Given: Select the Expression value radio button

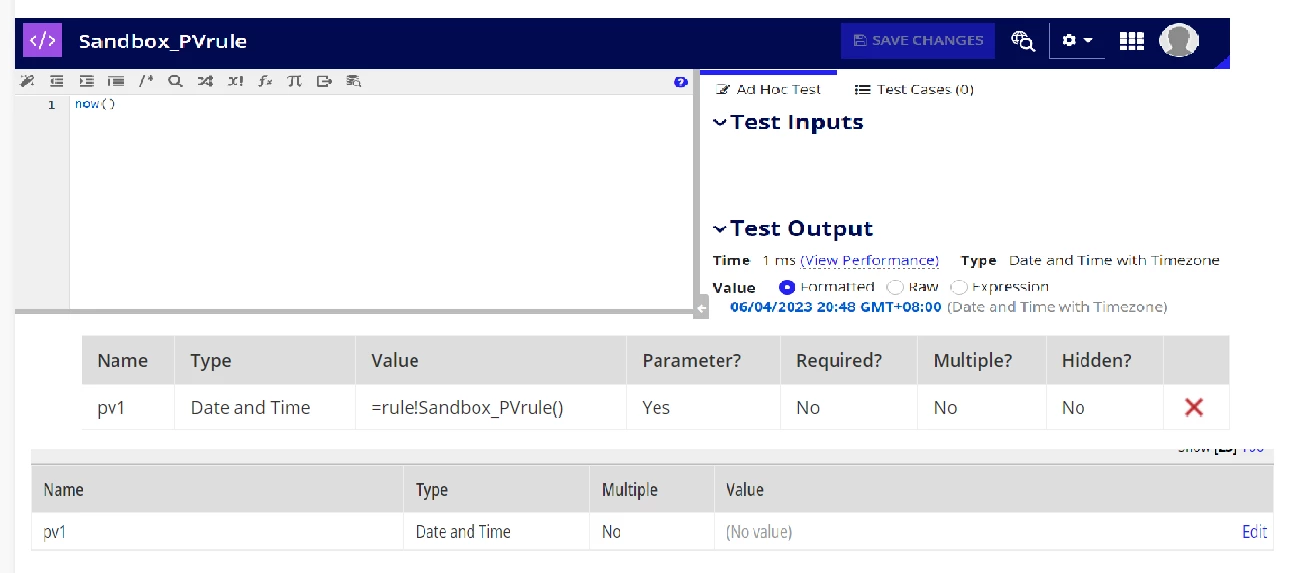Looking at the screenshot, I should click(958, 287).
